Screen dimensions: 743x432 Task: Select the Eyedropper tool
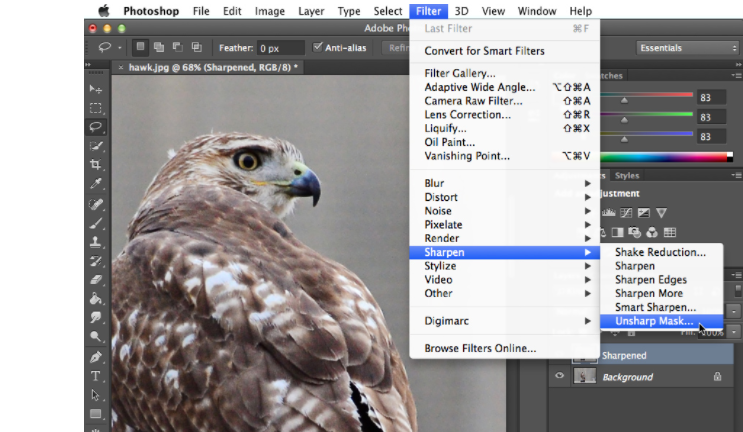96,184
